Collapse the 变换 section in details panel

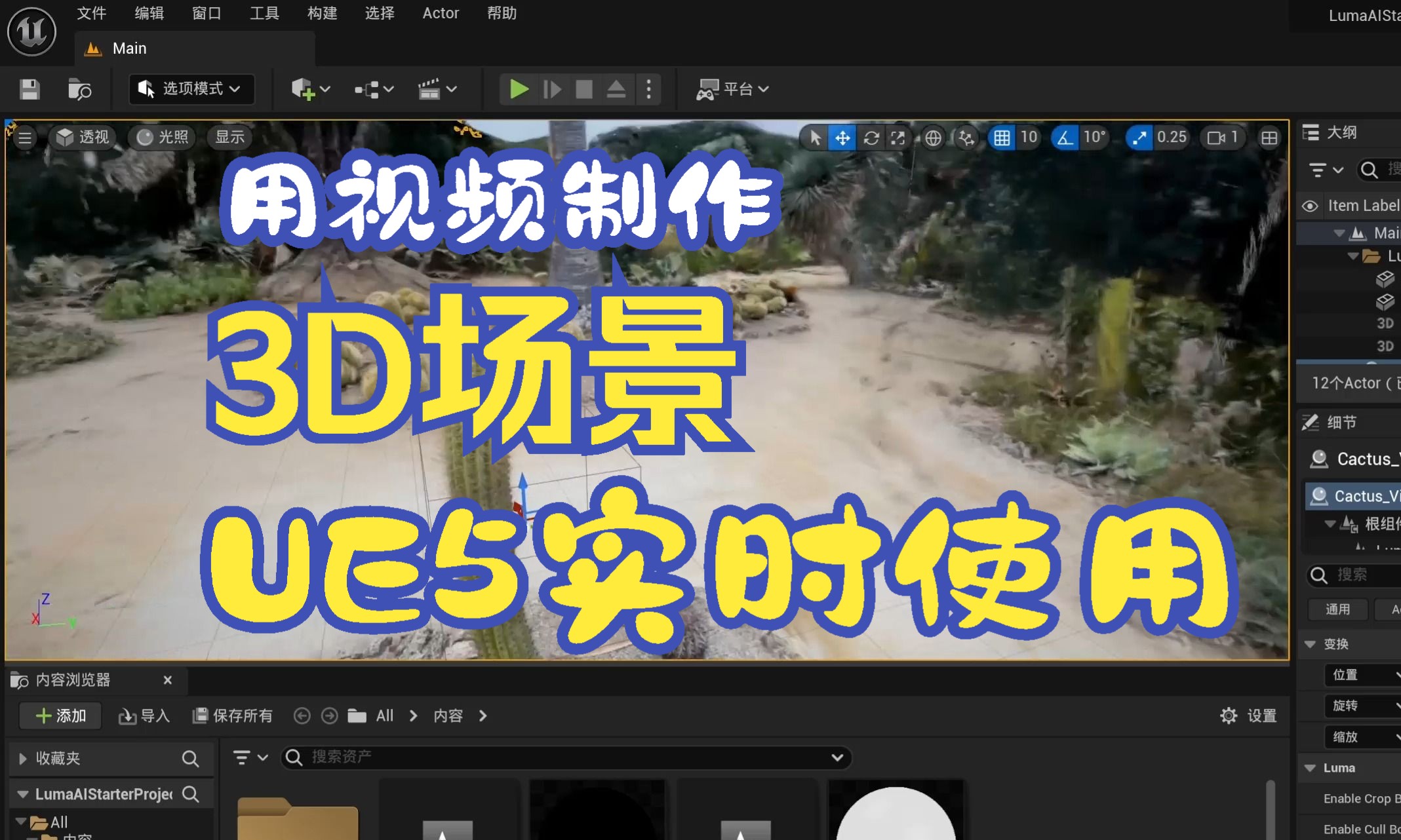[x=1311, y=644]
